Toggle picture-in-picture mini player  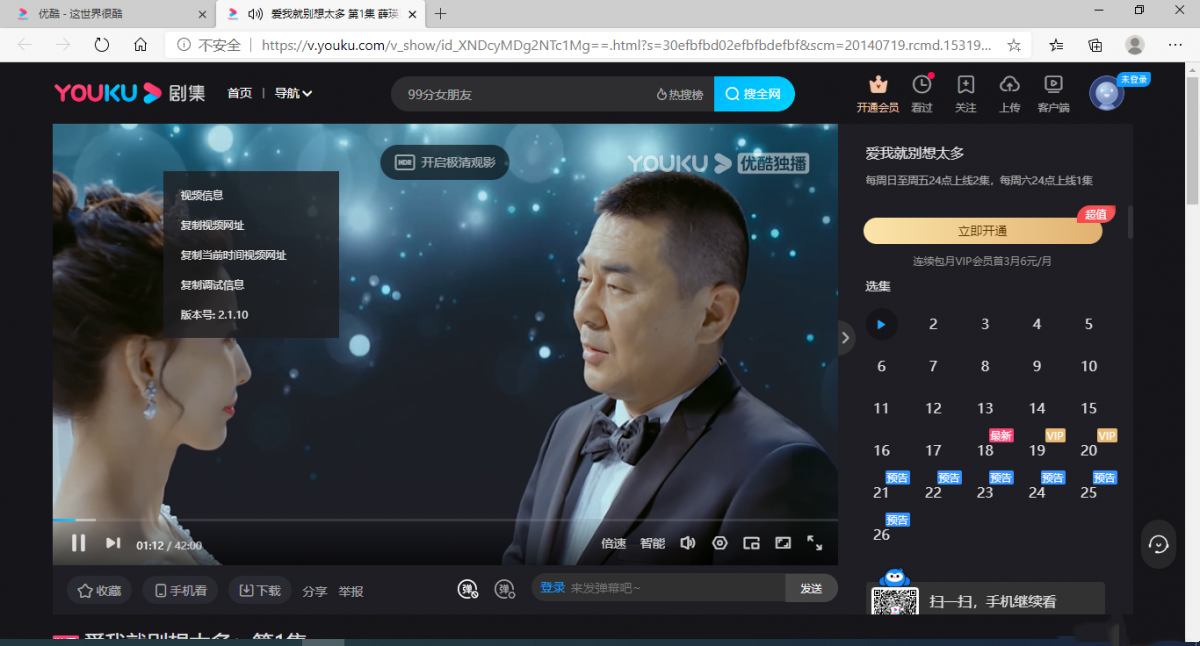tap(751, 543)
